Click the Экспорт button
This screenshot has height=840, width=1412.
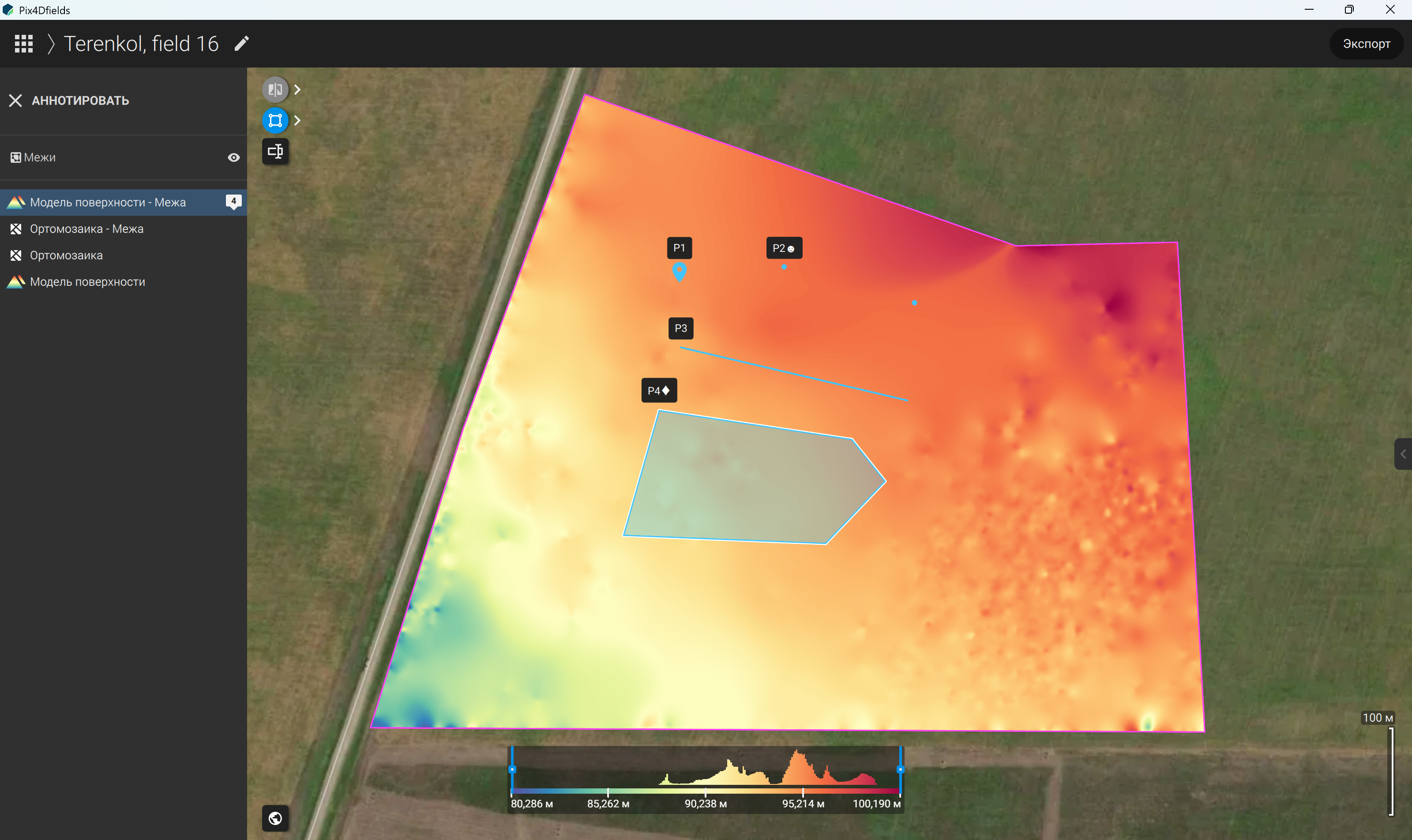[x=1366, y=44]
